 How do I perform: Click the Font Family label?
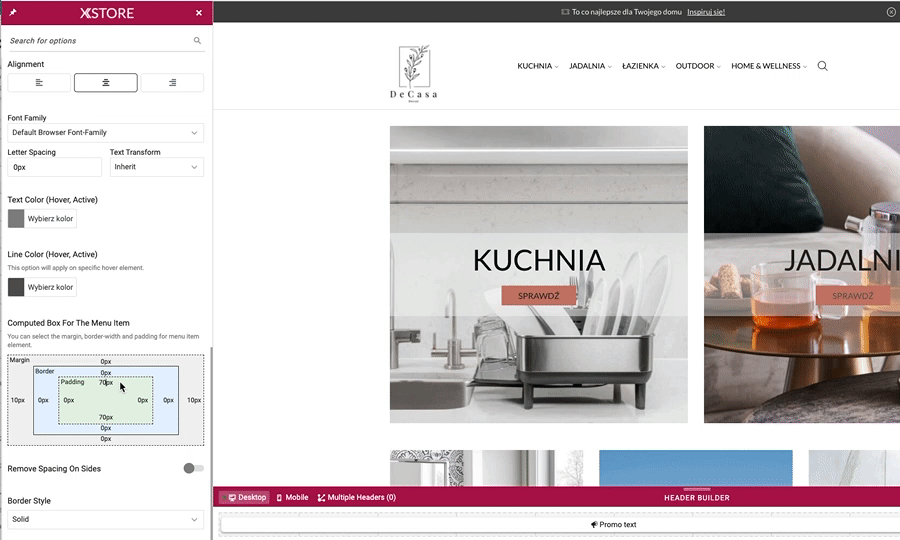coord(26,118)
